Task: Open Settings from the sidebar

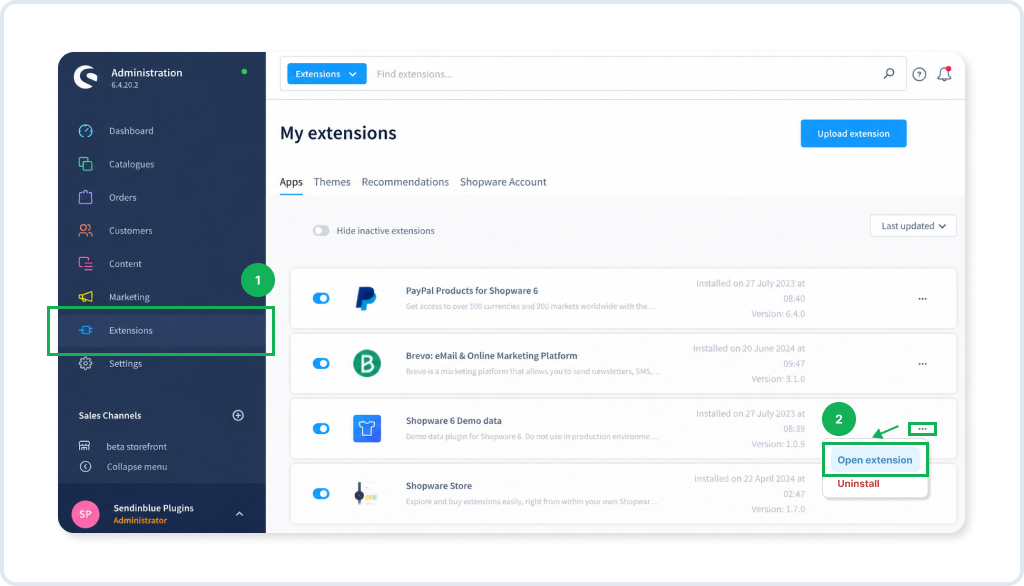Action: coord(125,364)
